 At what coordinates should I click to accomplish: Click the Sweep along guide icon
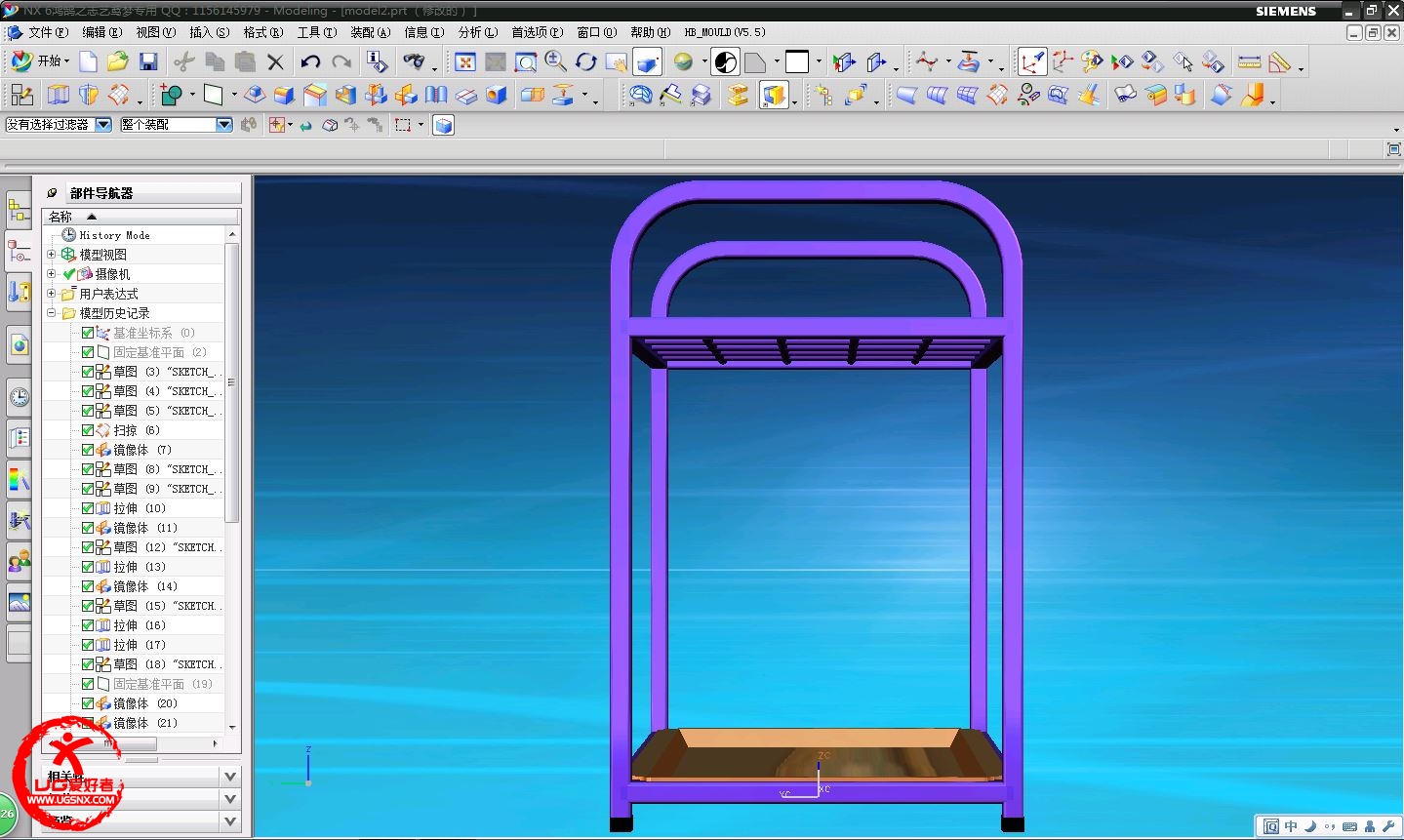click(119, 95)
